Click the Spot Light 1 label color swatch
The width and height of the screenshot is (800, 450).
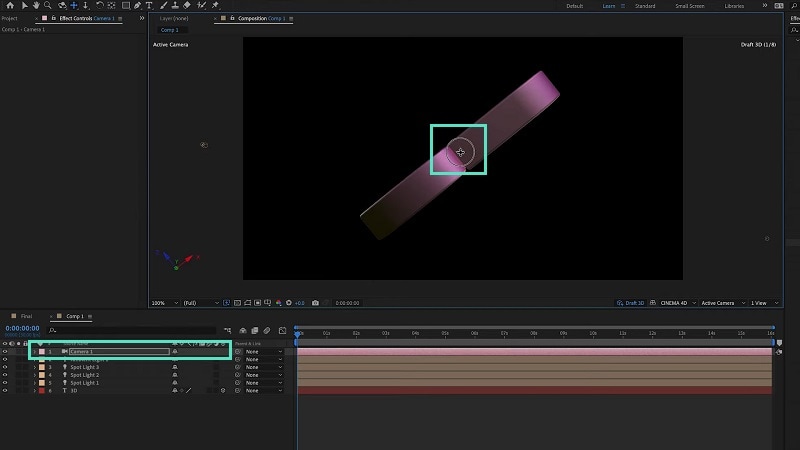pyautogui.click(x=41, y=383)
